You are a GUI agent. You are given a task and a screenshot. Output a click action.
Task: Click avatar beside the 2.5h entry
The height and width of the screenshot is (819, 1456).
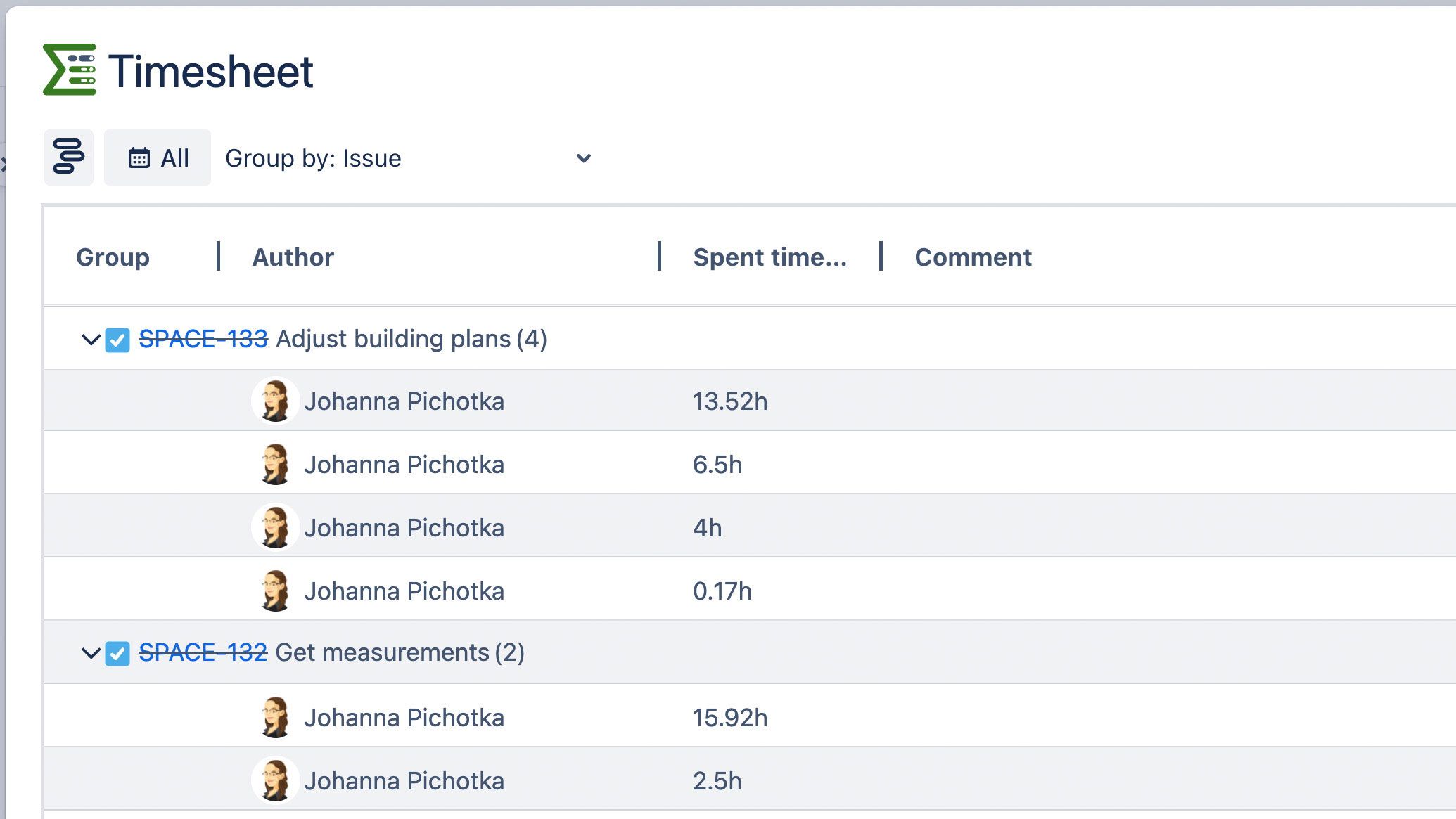275,780
